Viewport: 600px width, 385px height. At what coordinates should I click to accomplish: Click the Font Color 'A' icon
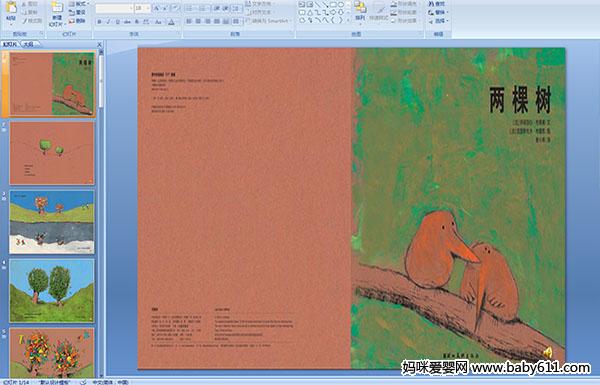point(171,22)
